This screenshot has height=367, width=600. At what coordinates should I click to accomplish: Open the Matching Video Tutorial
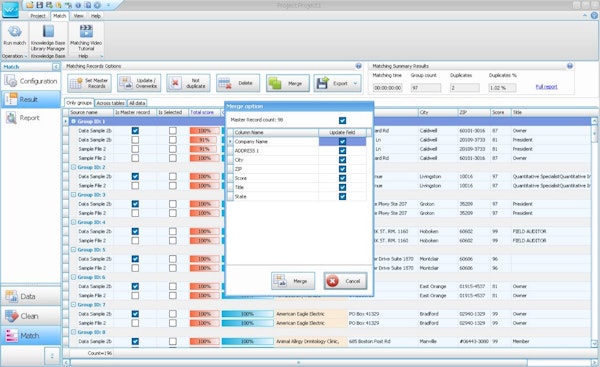(x=86, y=38)
